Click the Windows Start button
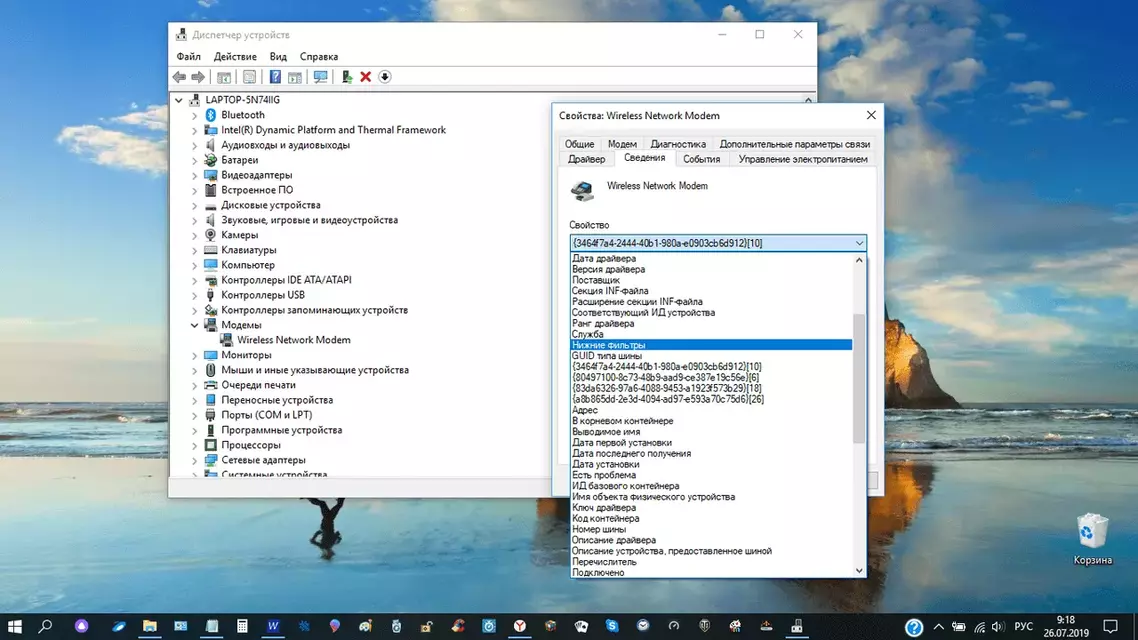Viewport: 1138px width, 640px height. click(x=15, y=626)
